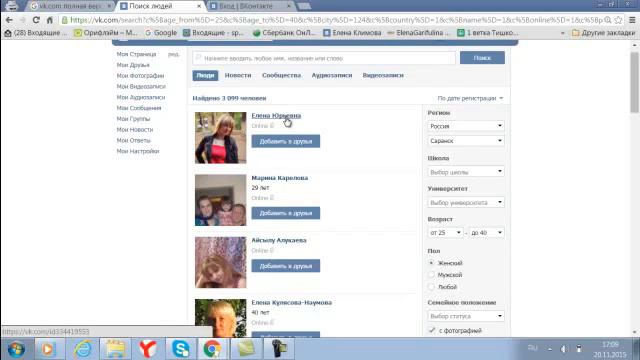Image resolution: width=640 pixels, height=360 pixels.
Task: Toggle с фотографией checkbox
Action: coord(432,330)
